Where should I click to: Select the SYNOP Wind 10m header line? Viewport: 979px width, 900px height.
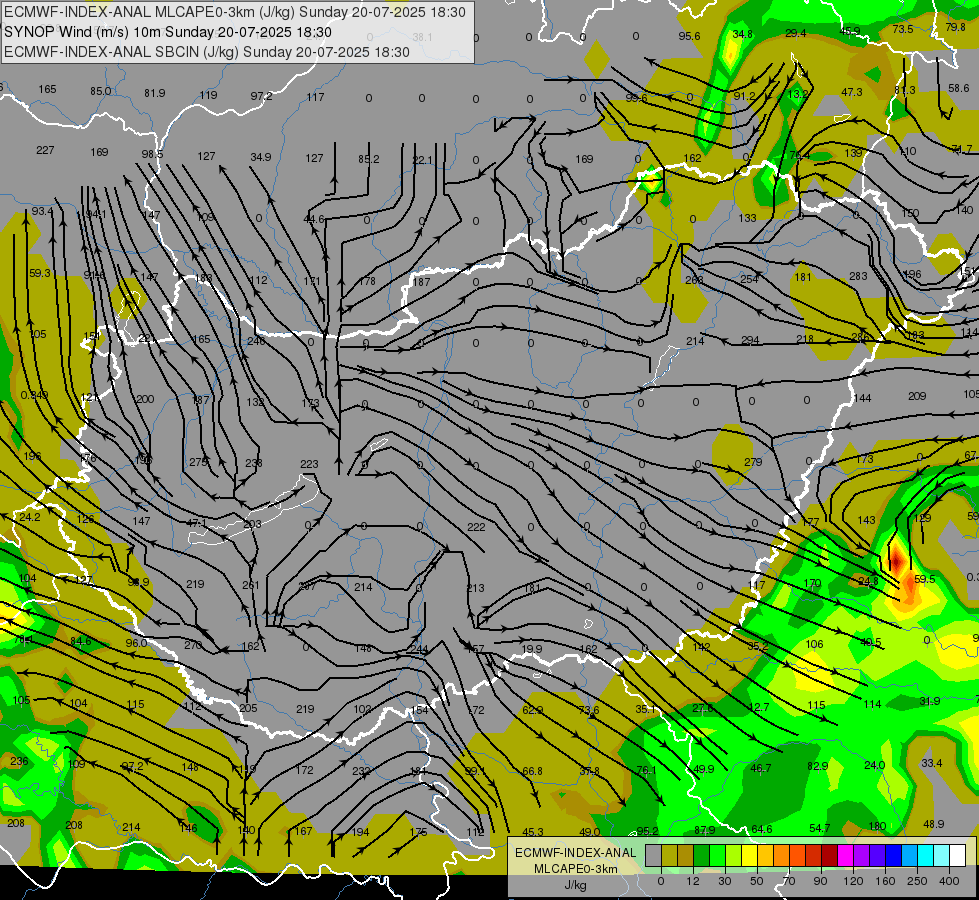(168, 32)
